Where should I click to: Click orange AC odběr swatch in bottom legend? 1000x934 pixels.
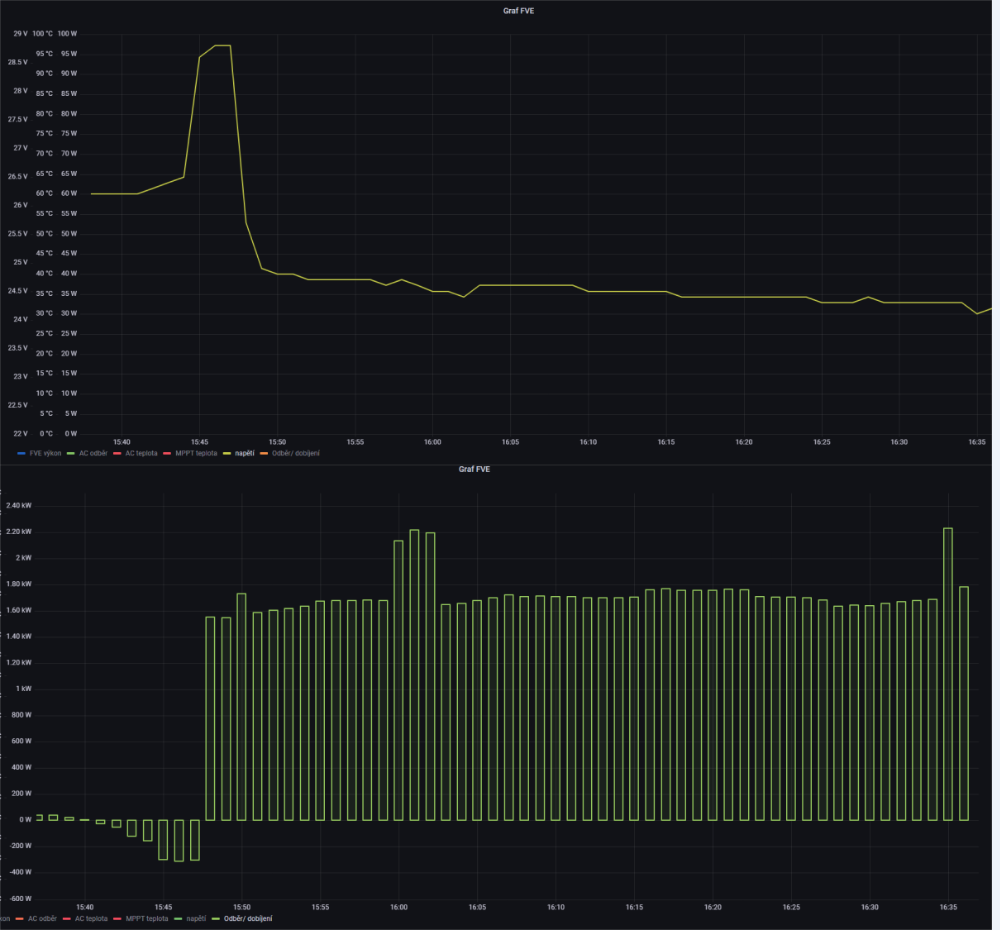(18, 918)
